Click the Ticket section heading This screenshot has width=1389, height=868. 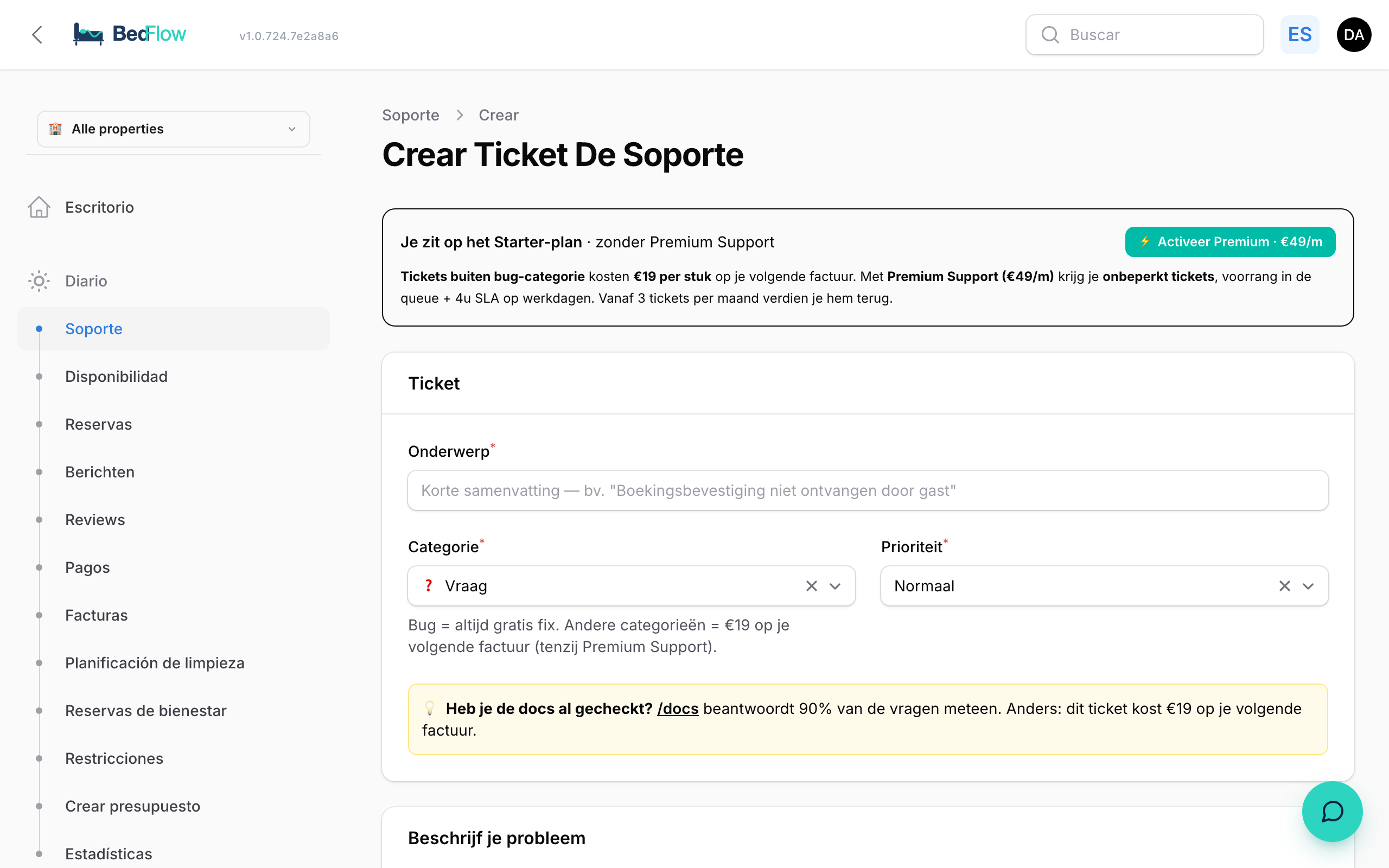click(434, 384)
